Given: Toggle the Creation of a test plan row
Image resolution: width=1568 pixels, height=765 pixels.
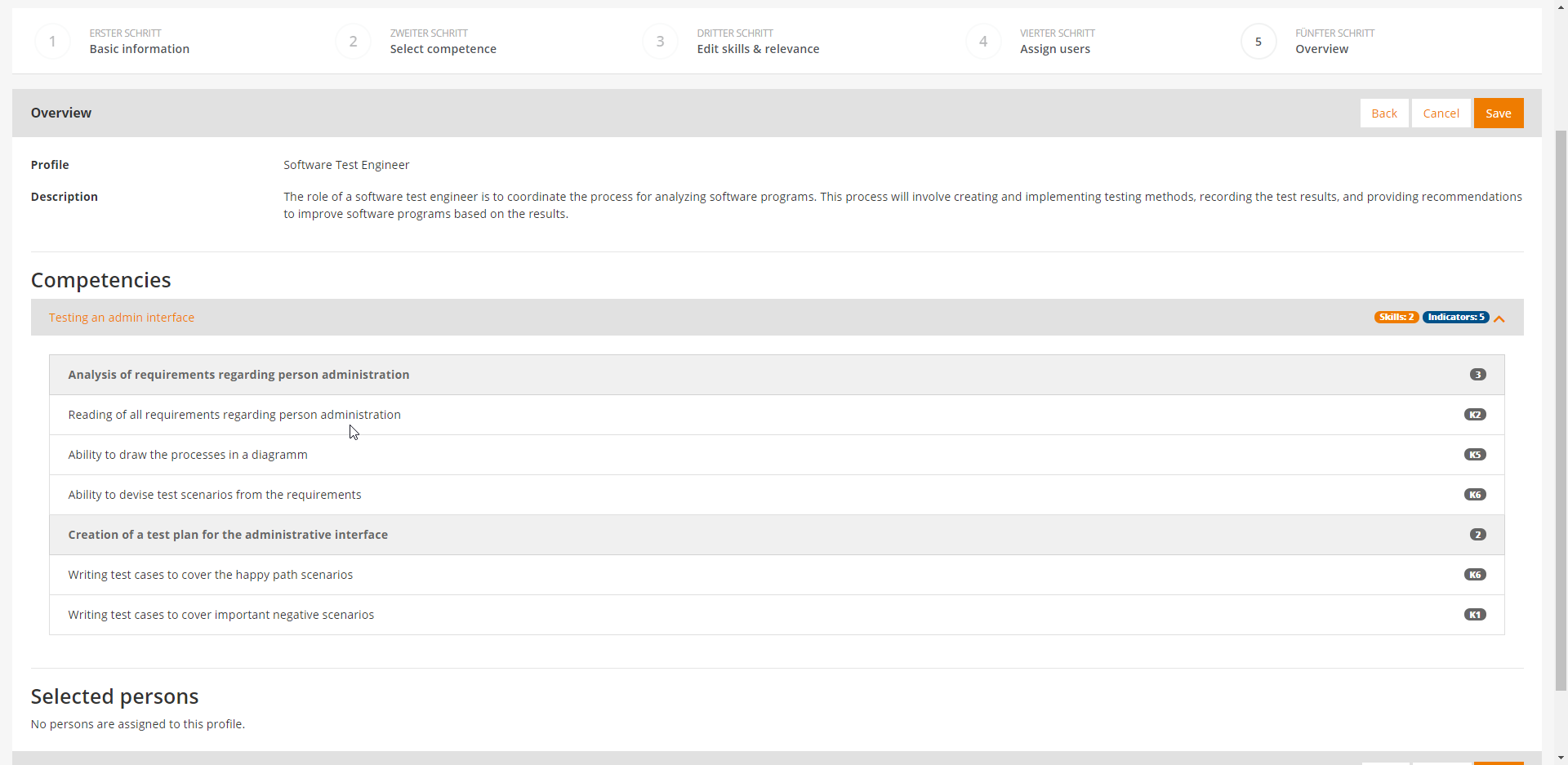Looking at the screenshot, I should coord(228,535).
